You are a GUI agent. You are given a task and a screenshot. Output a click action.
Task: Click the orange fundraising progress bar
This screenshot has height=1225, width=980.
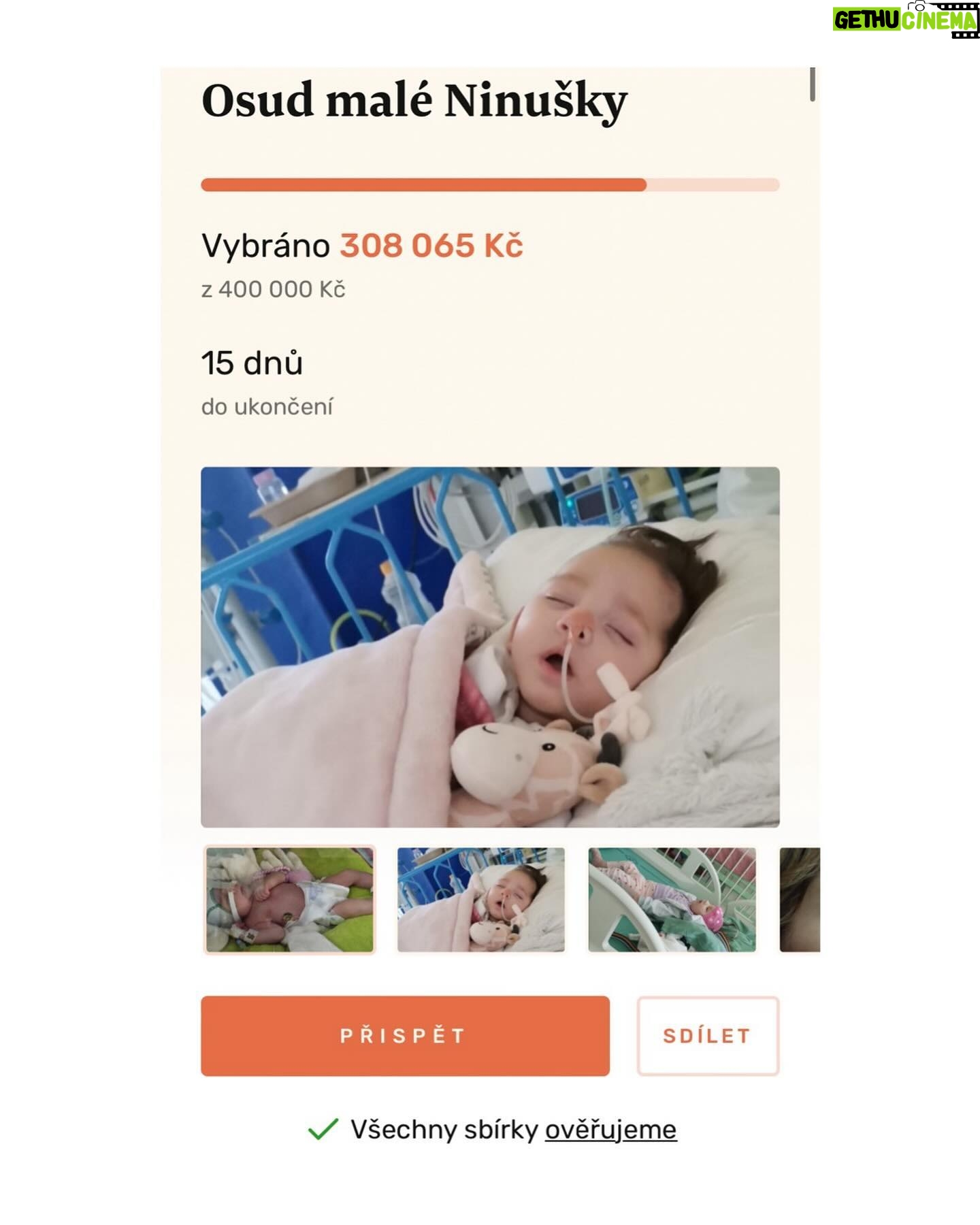tap(423, 184)
